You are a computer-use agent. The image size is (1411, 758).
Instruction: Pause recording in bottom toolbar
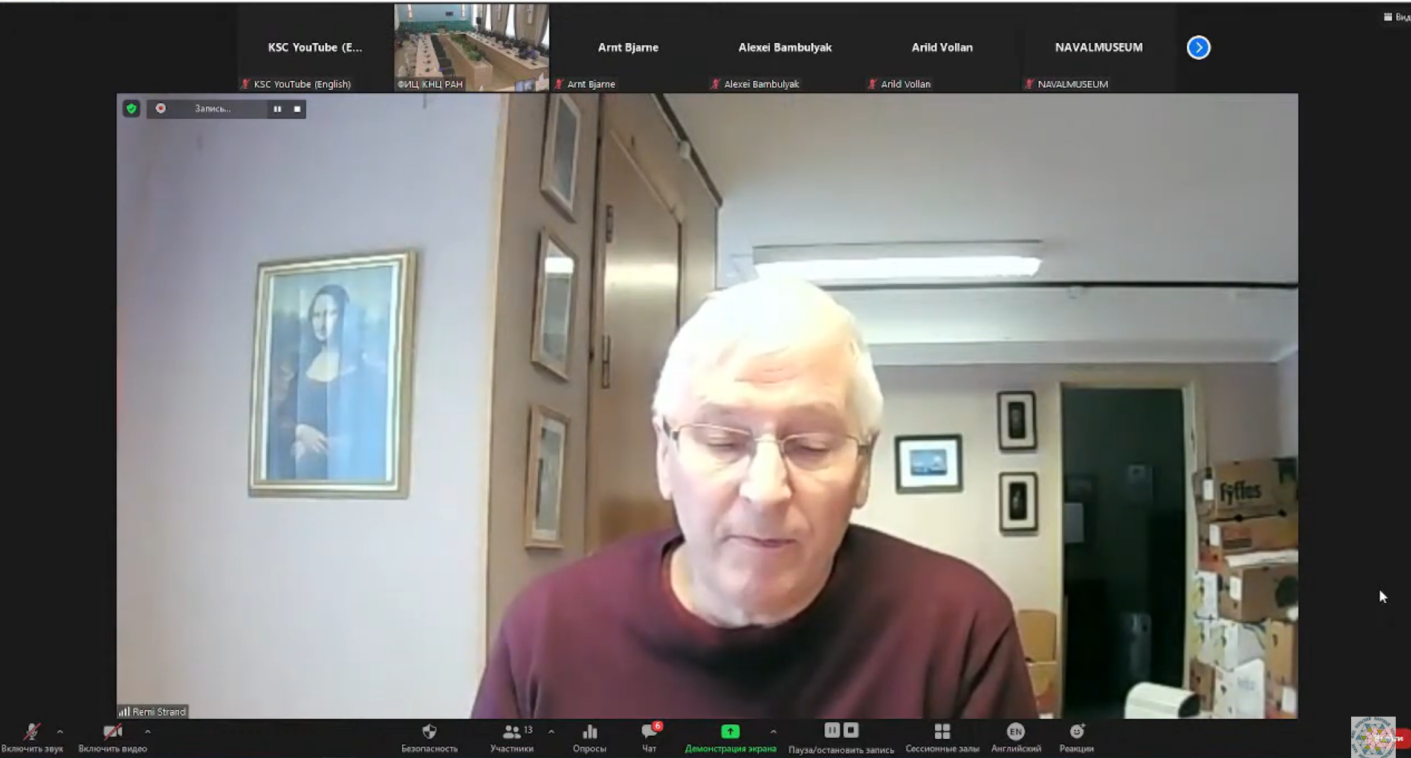coord(831,731)
